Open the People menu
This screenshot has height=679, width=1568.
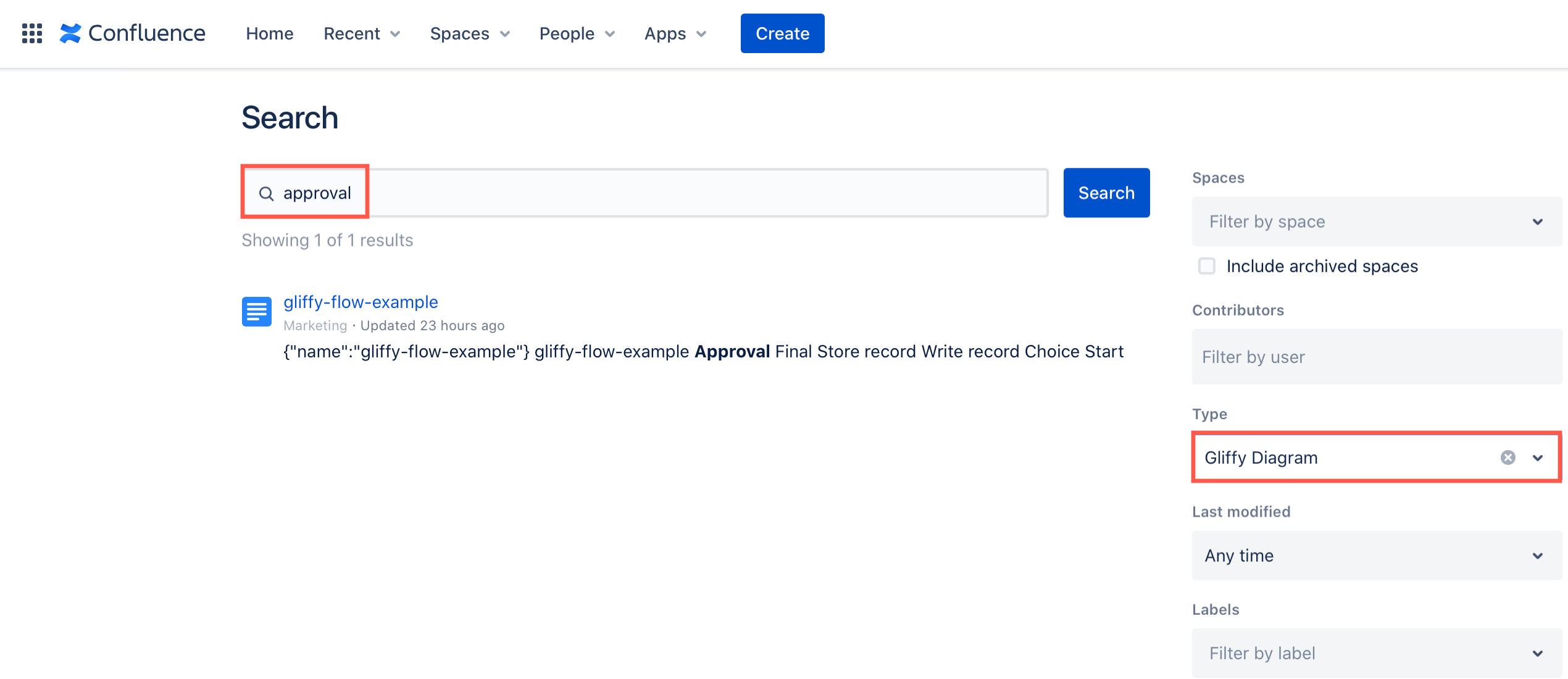click(576, 33)
